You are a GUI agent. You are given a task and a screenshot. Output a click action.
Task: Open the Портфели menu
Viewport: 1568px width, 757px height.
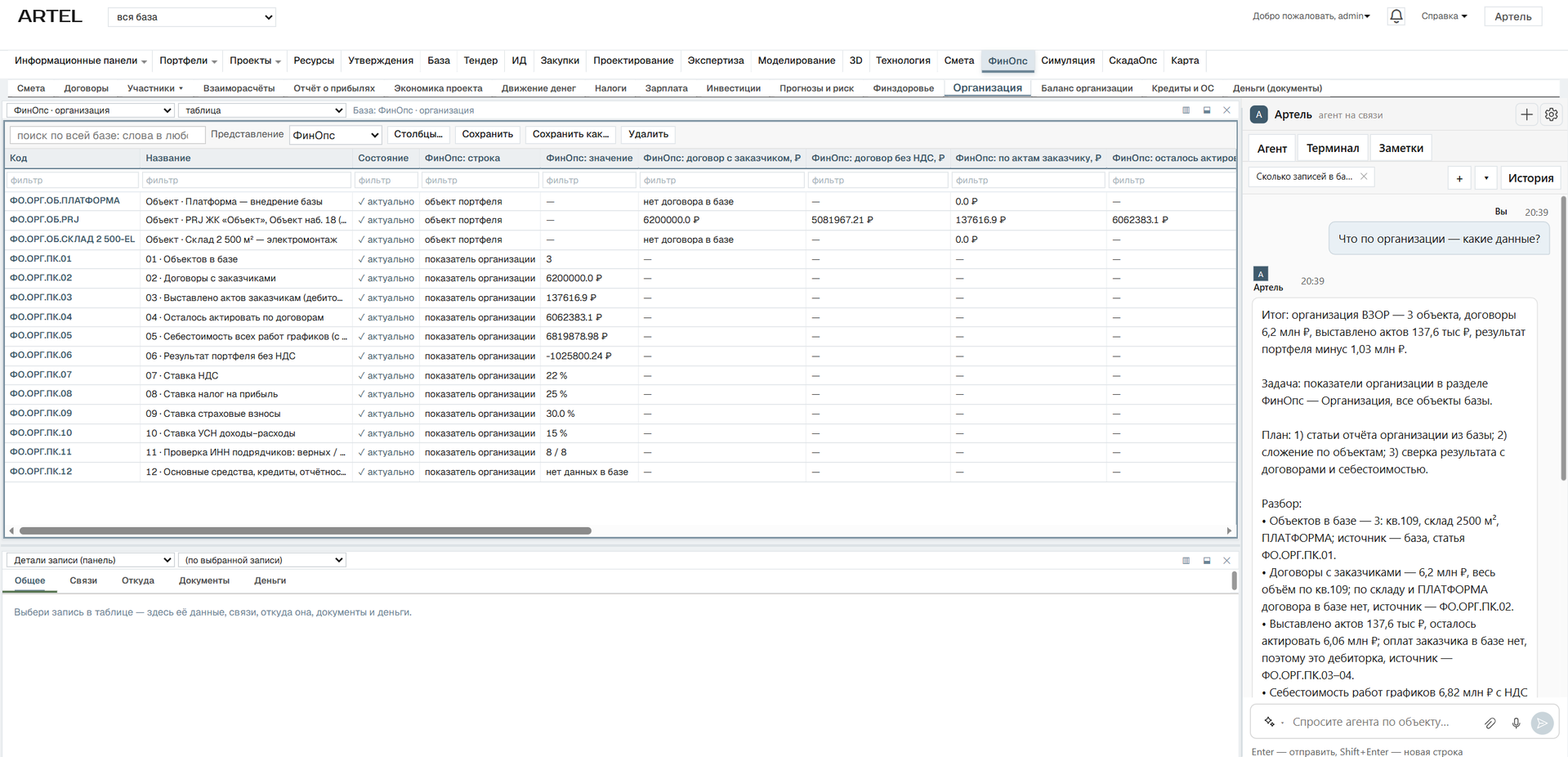pos(188,60)
